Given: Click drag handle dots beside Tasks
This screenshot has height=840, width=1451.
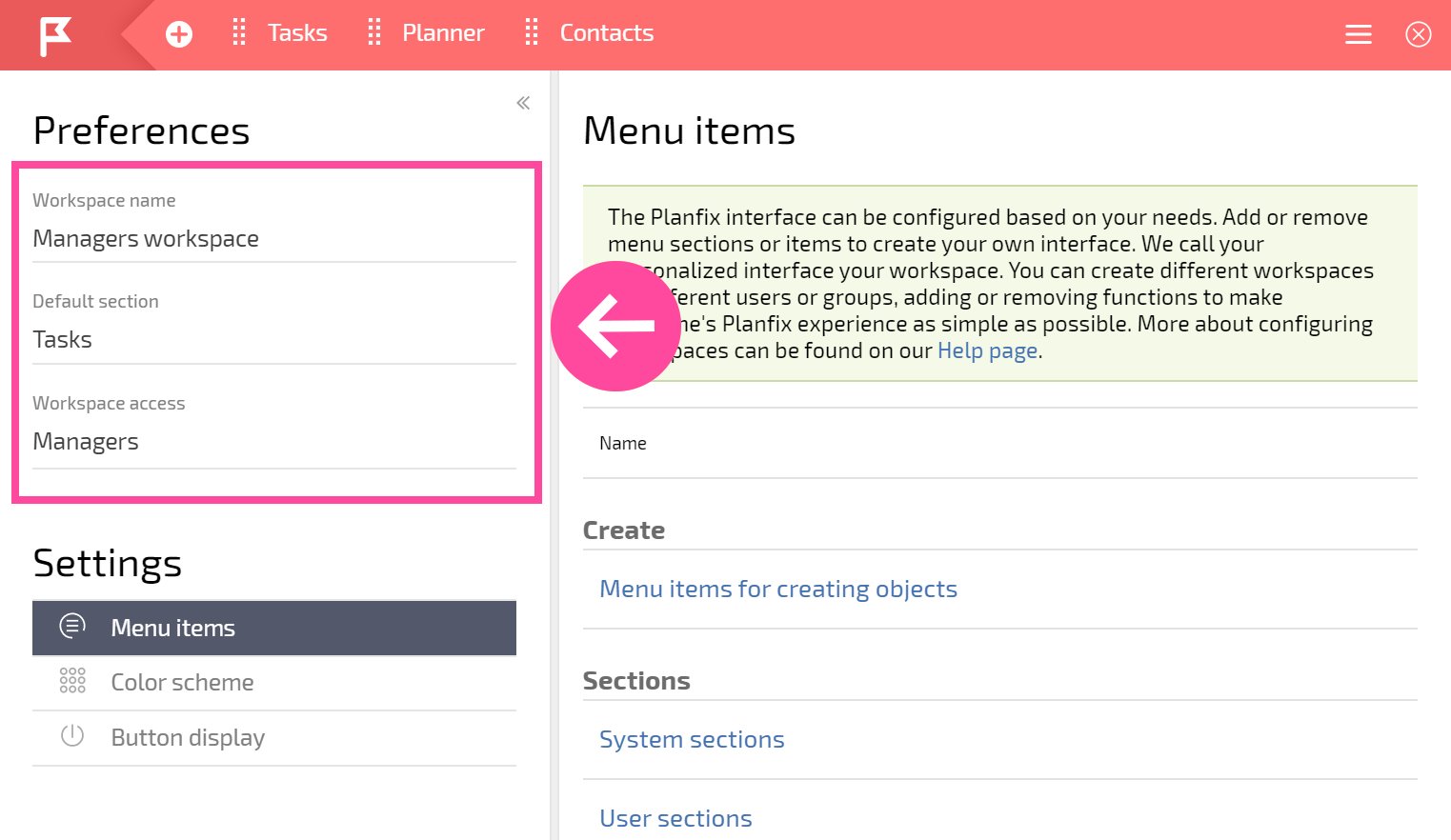Looking at the screenshot, I should pos(239,32).
